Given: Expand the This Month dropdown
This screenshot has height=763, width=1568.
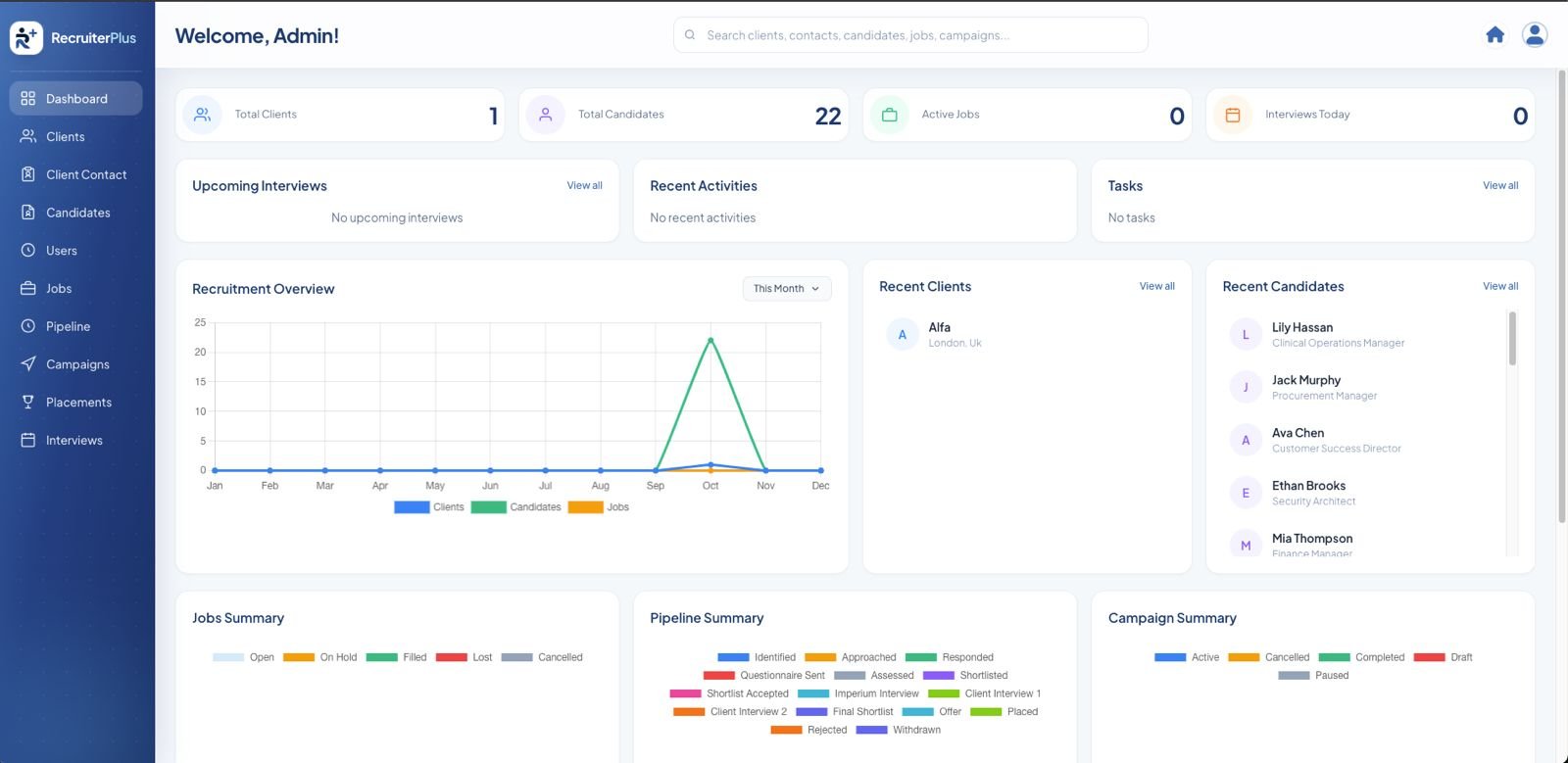Looking at the screenshot, I should 787,289.
